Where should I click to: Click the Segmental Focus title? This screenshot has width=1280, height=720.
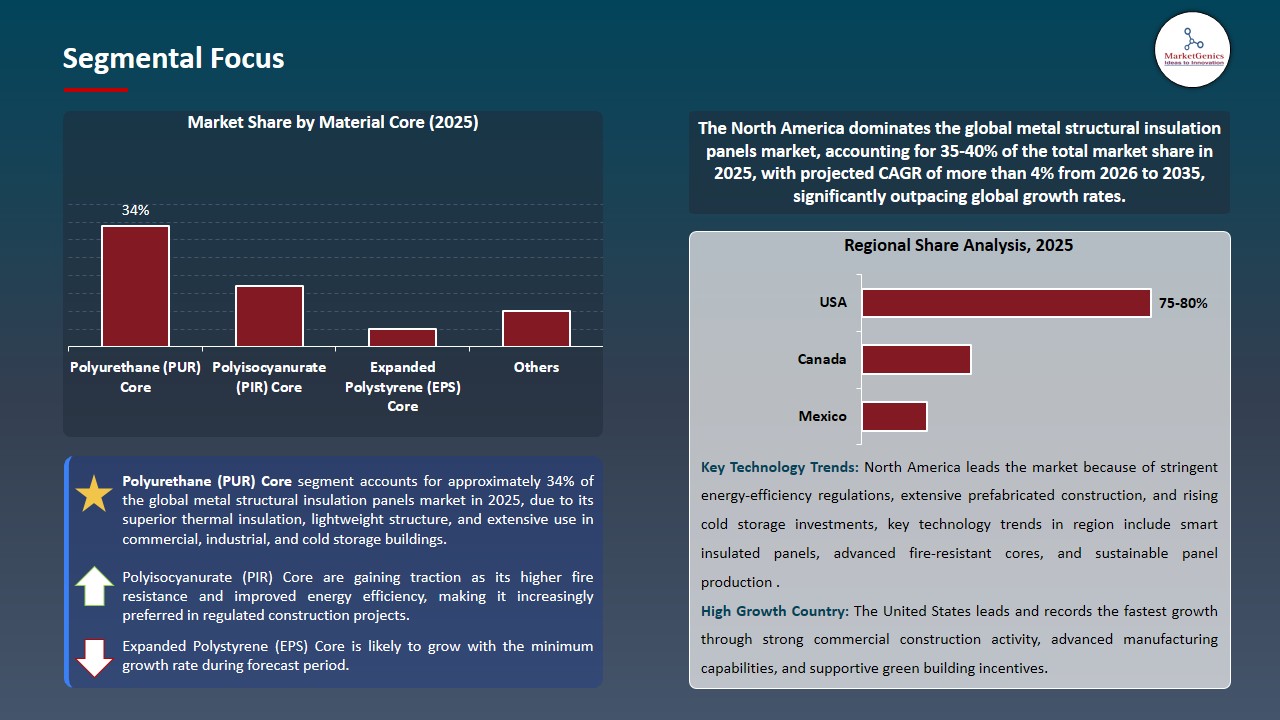click(x=173, y=58)
